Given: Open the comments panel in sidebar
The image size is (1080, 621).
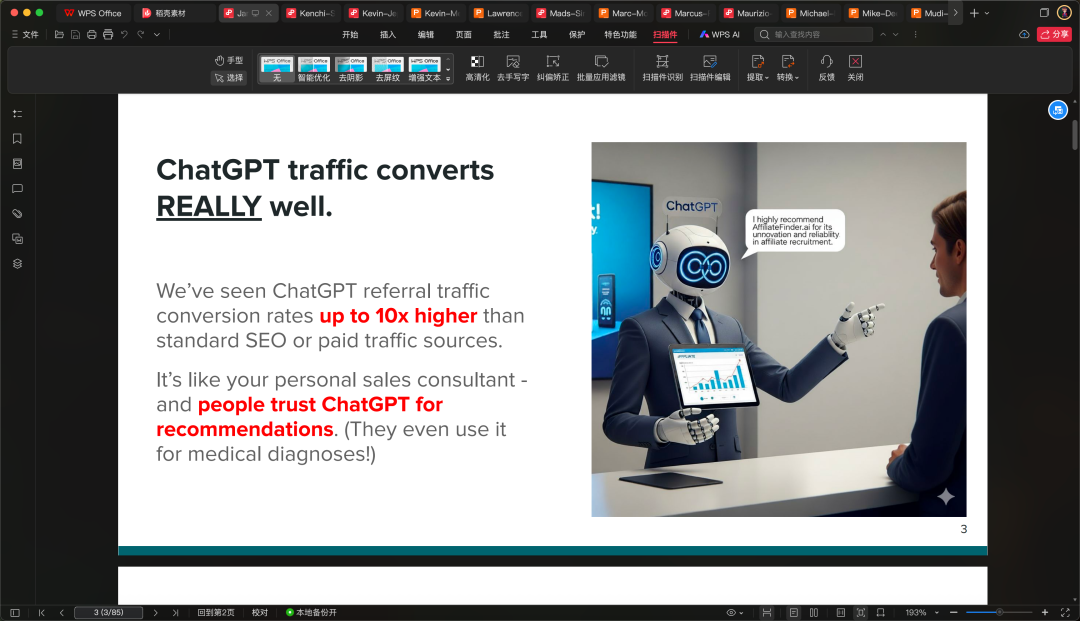Looking at the screenshot, I should (x=17, y=189).
